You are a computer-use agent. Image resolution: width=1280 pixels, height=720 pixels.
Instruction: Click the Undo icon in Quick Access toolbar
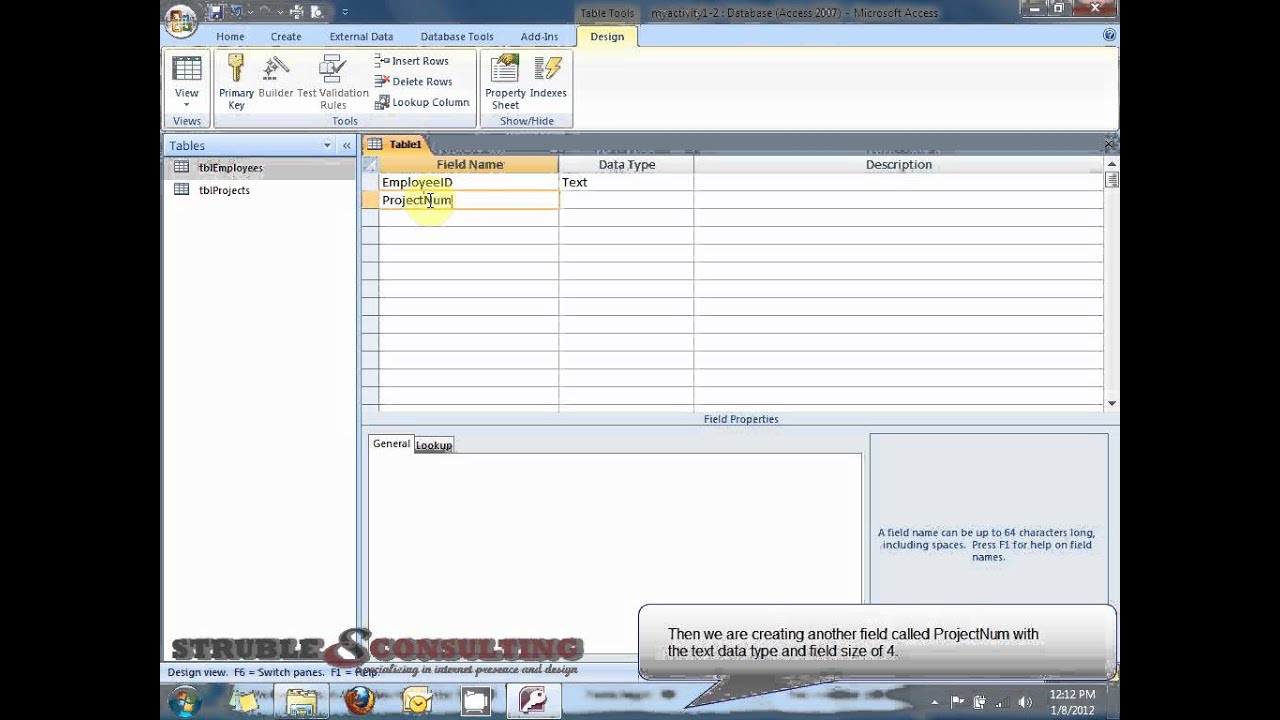pos(238,12)
